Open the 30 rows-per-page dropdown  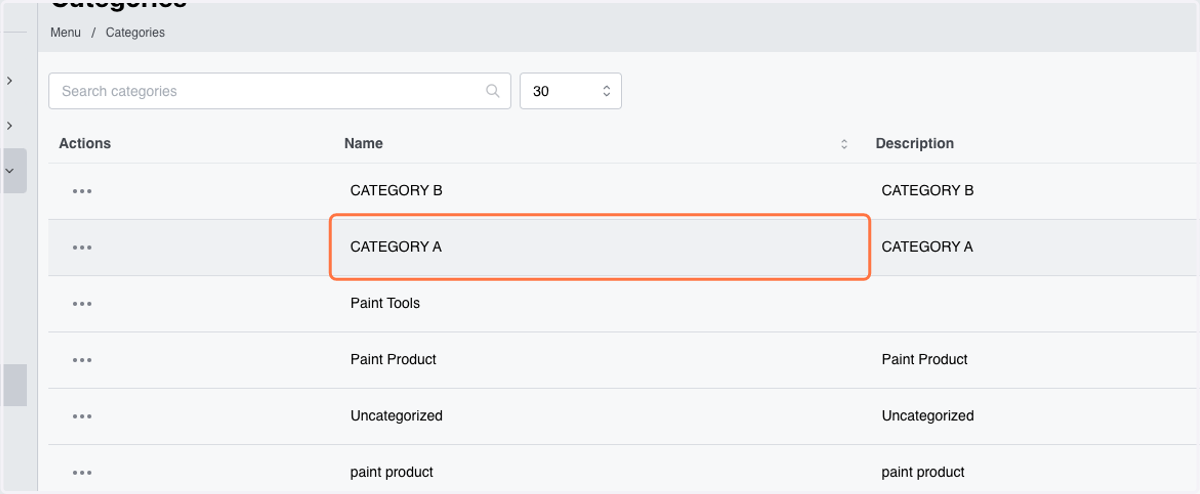571,91
